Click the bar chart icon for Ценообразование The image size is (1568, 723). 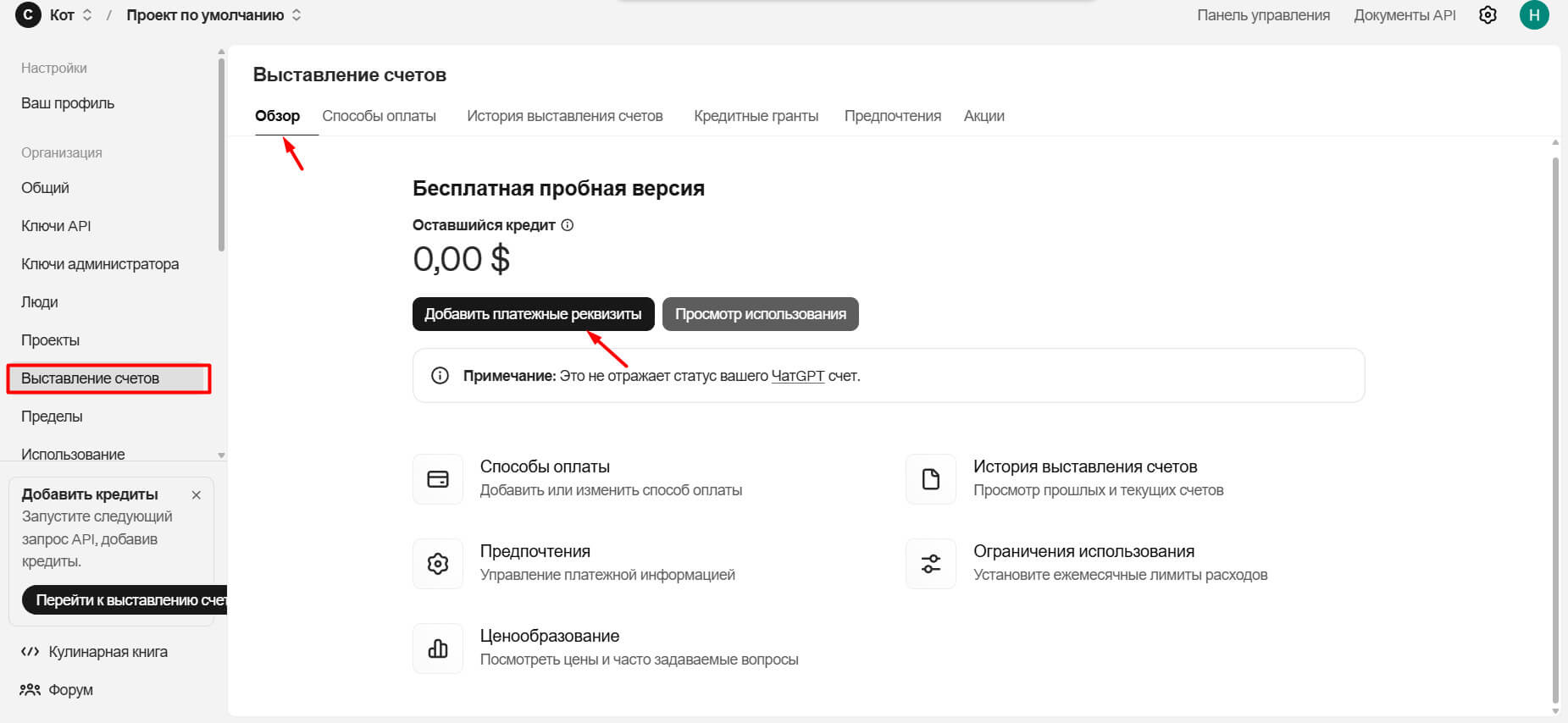pyautogui.click(x=438, y=648)
